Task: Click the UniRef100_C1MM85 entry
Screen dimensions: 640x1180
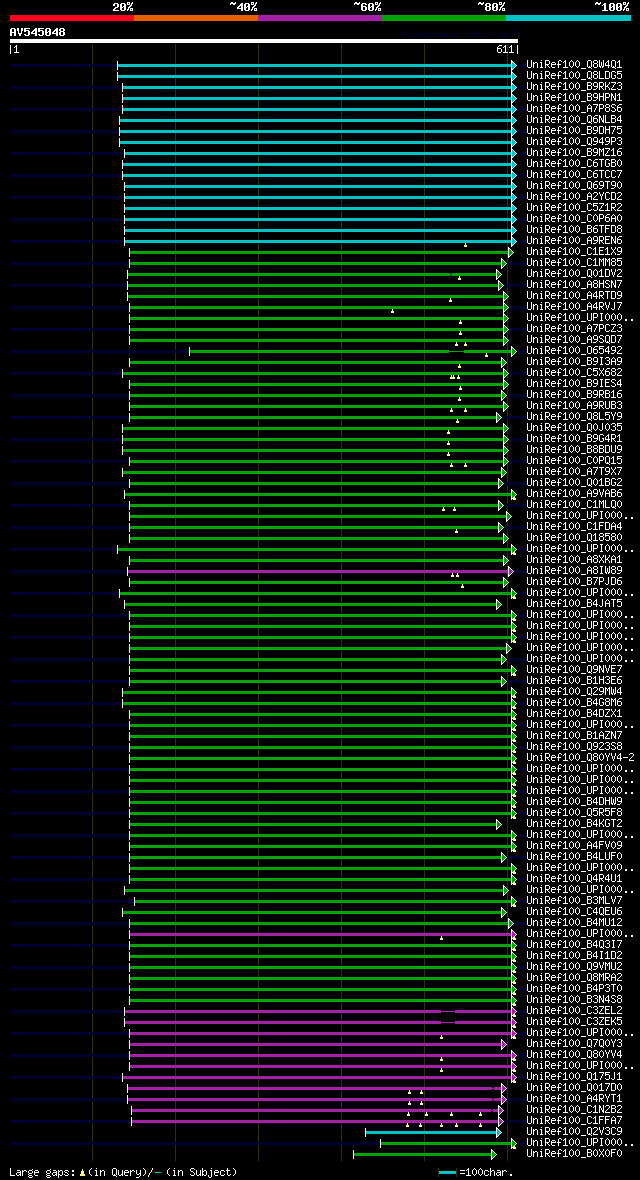Action: [x=574, y=262]
